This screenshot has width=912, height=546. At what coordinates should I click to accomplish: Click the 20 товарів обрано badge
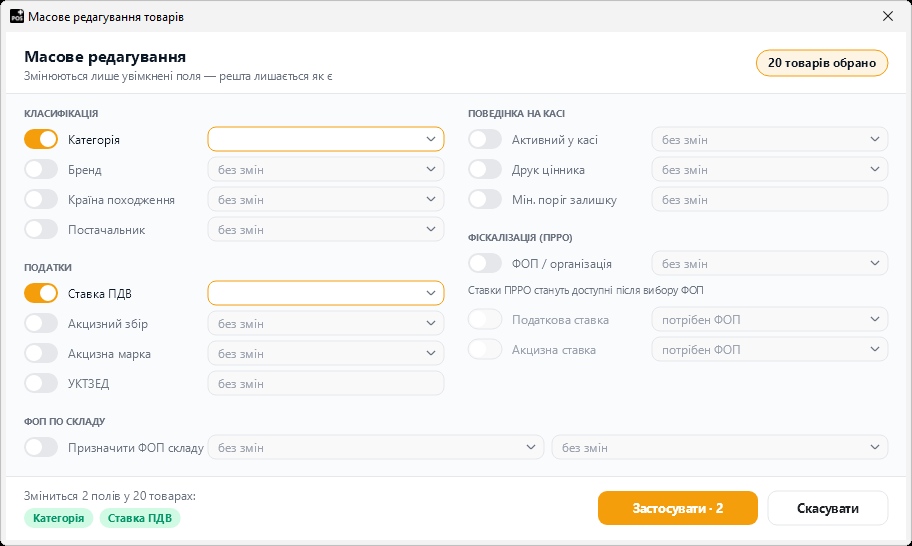coord(822,63)
